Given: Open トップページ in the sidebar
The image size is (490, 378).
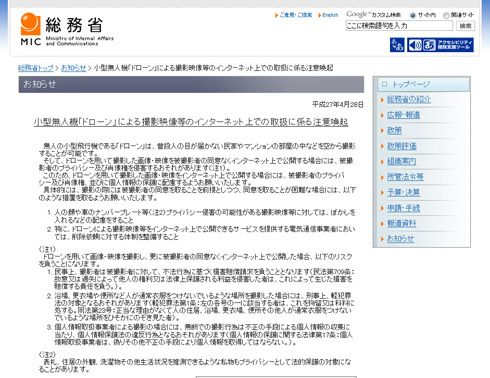Looking at the screenshot, I should point(424,84).
